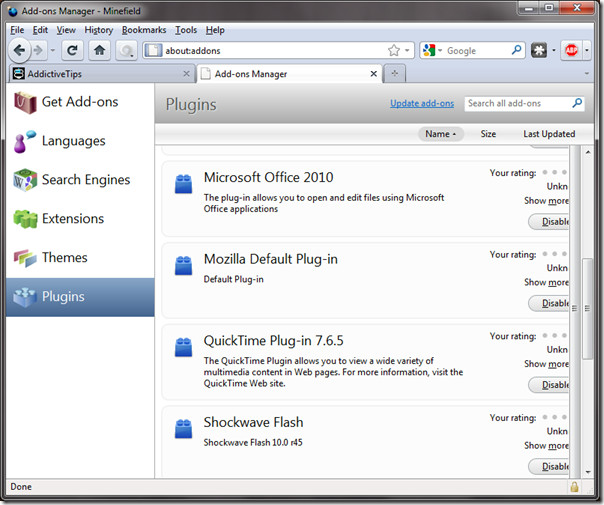Show more for Mozilla Default Plug-in
604x505 pixels.
coord(546,282)
